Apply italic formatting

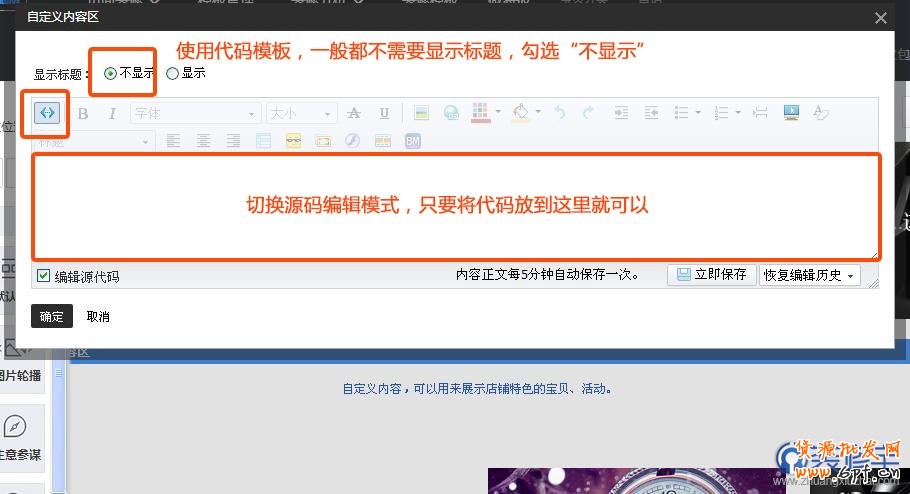coord(112,113)
